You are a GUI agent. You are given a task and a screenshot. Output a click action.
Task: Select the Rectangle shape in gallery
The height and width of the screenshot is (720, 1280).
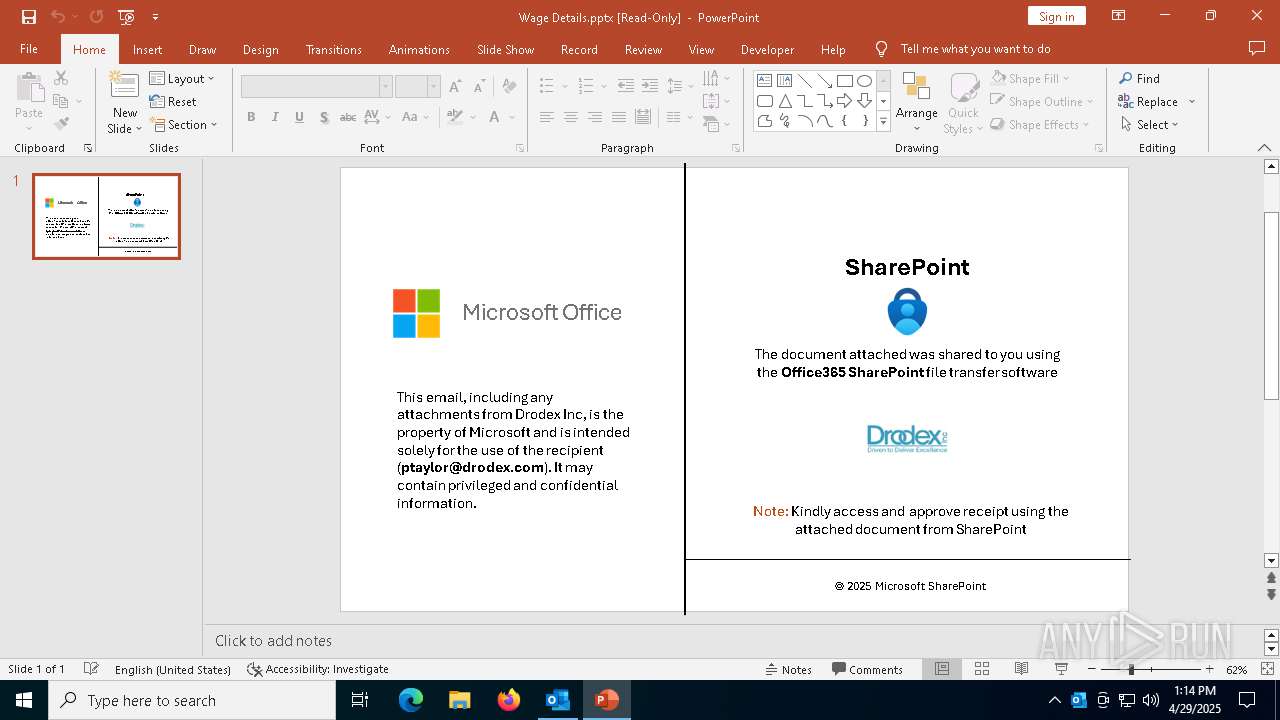tap(845, 81)
